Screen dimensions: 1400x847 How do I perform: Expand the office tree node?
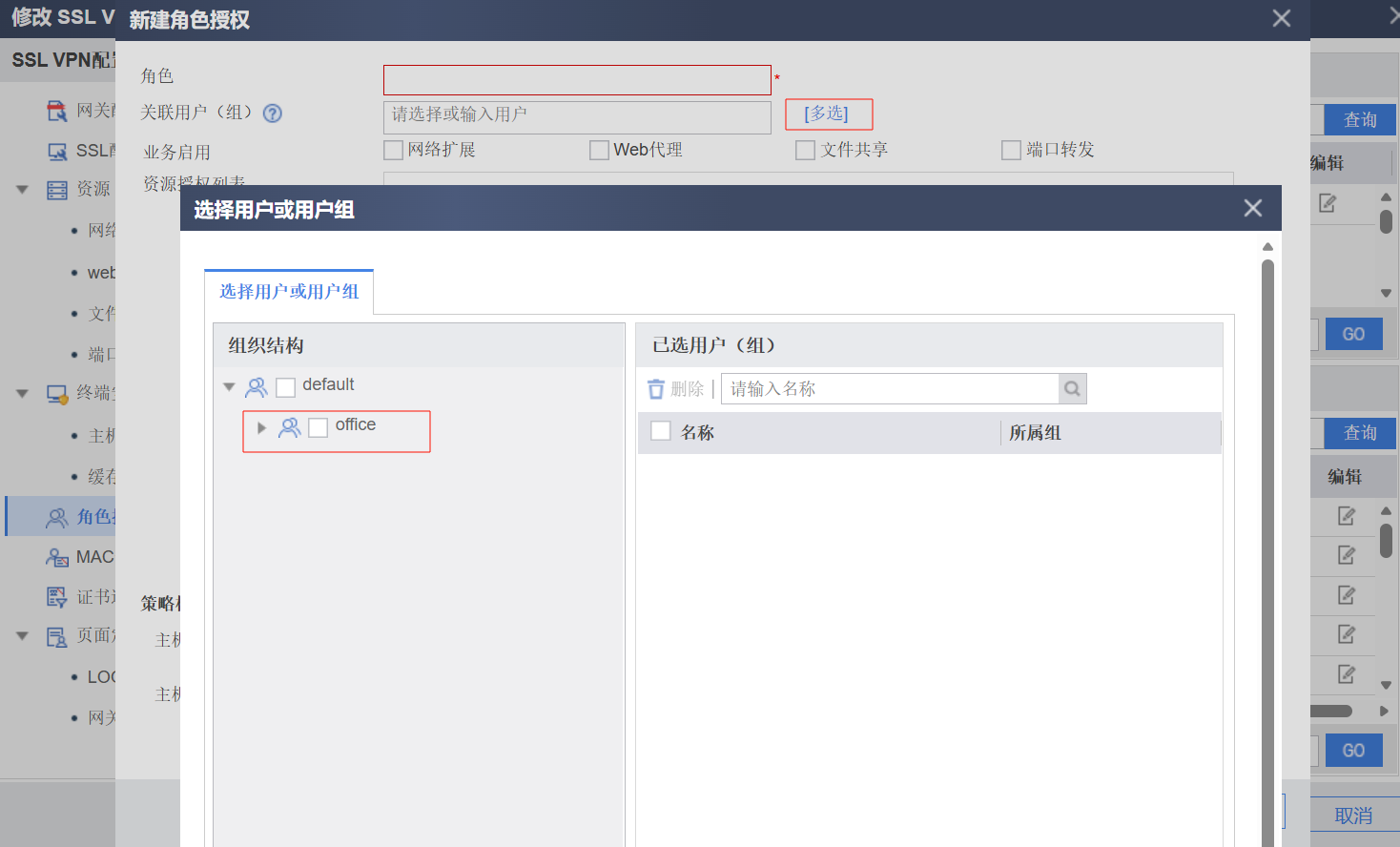261,428
